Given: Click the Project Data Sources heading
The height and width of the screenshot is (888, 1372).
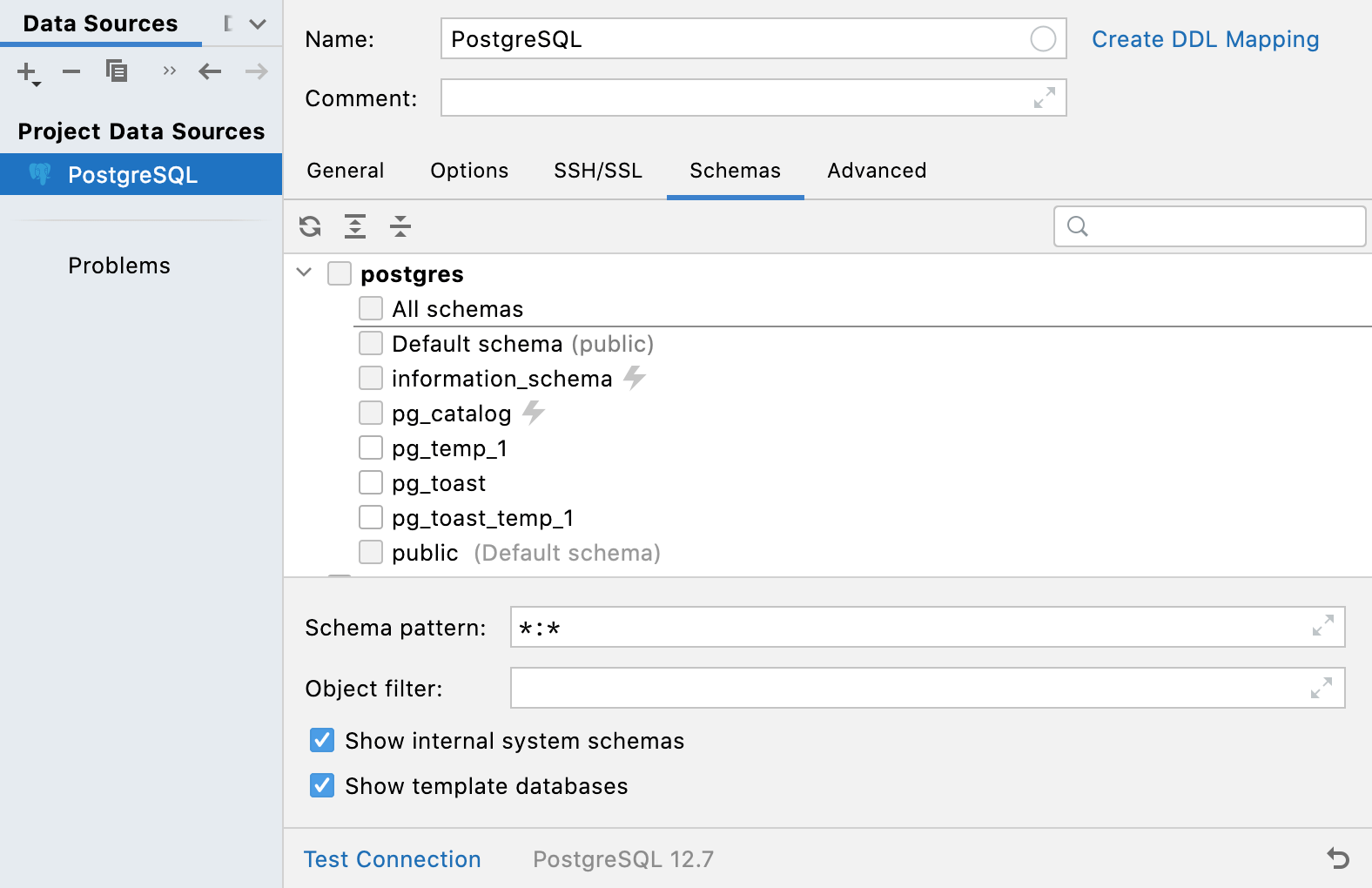Looking at the screenshot, I should (141, 131).
